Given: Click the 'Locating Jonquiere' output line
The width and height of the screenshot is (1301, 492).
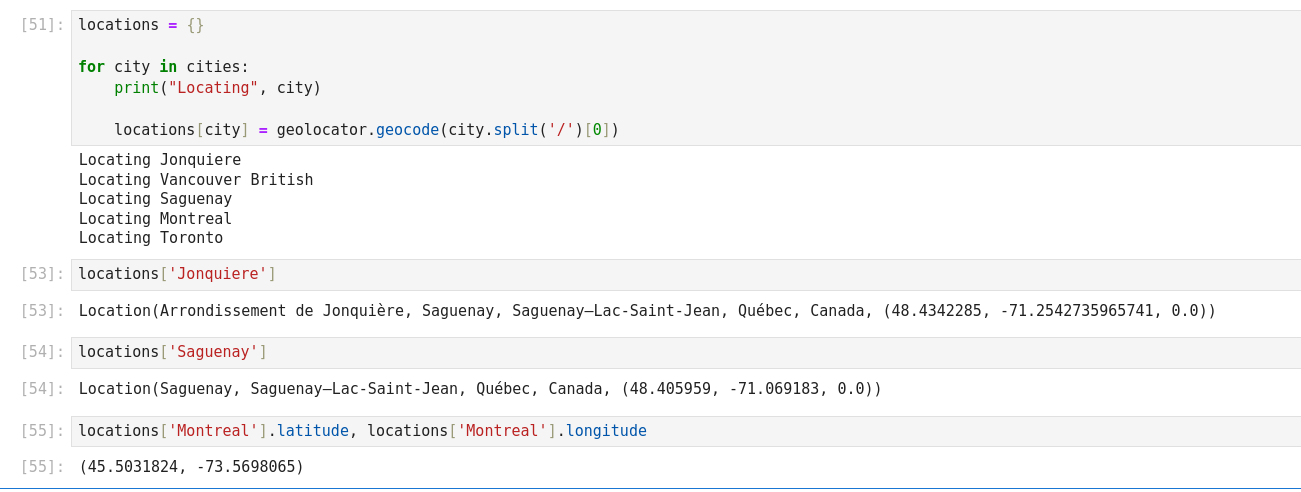Looking at the screenshot, I should (x=160, y=160).
